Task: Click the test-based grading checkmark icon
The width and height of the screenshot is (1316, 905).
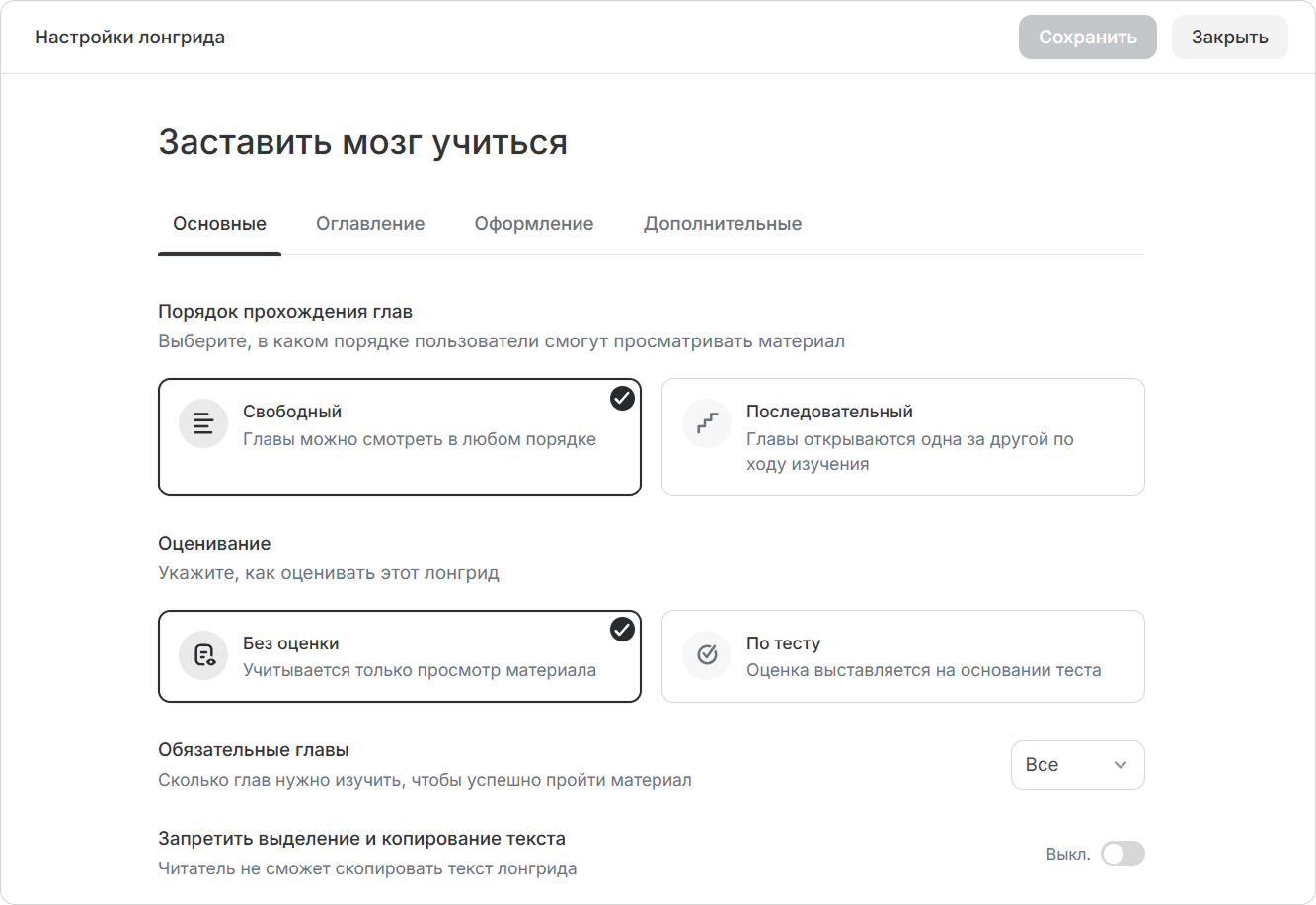Action: 707,655
